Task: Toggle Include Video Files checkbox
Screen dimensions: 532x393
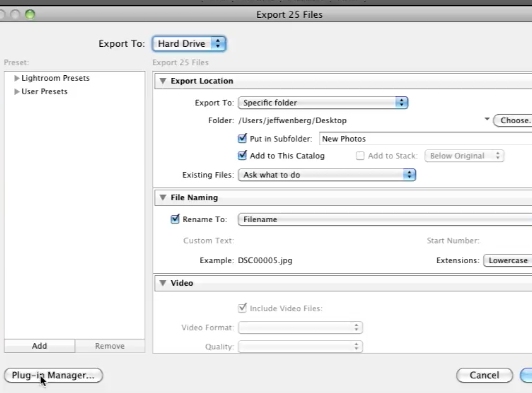Action: point(242,308)
